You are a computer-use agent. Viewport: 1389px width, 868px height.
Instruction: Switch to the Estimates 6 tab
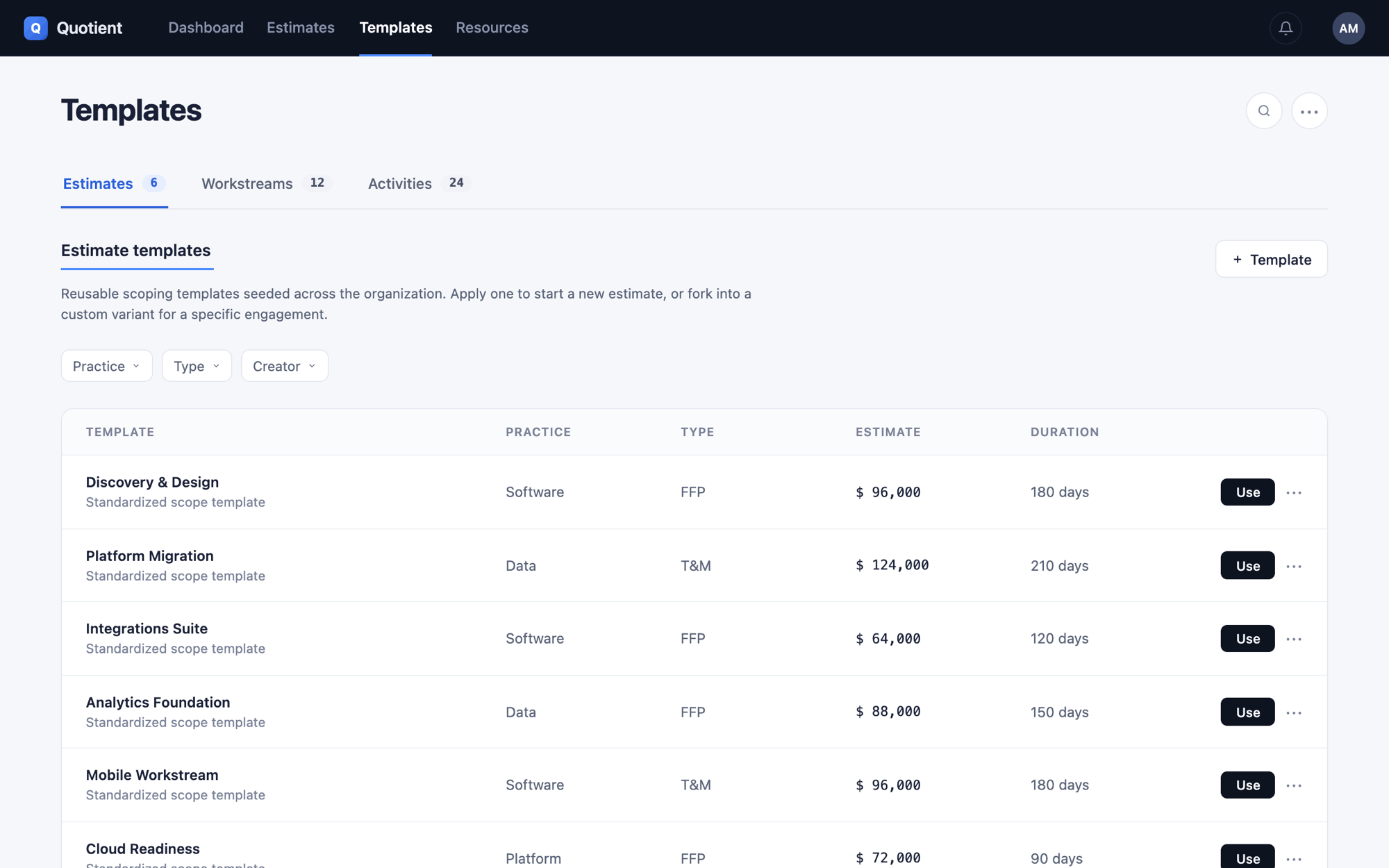[114, 184]
